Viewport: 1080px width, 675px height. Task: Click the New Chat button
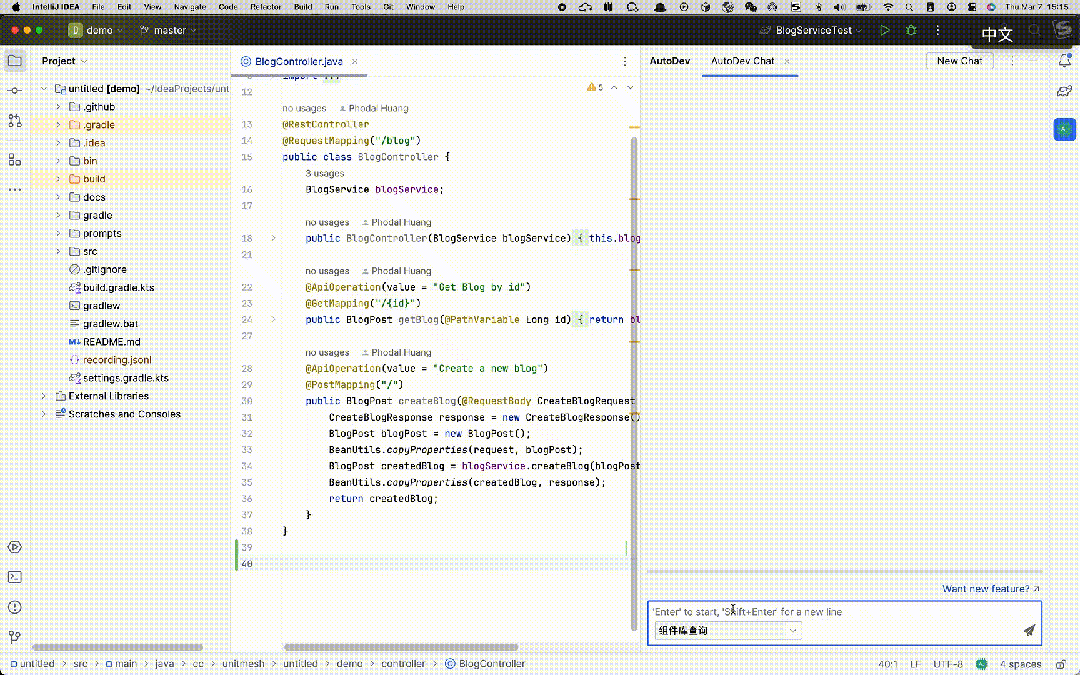click(x=959, y=61)
